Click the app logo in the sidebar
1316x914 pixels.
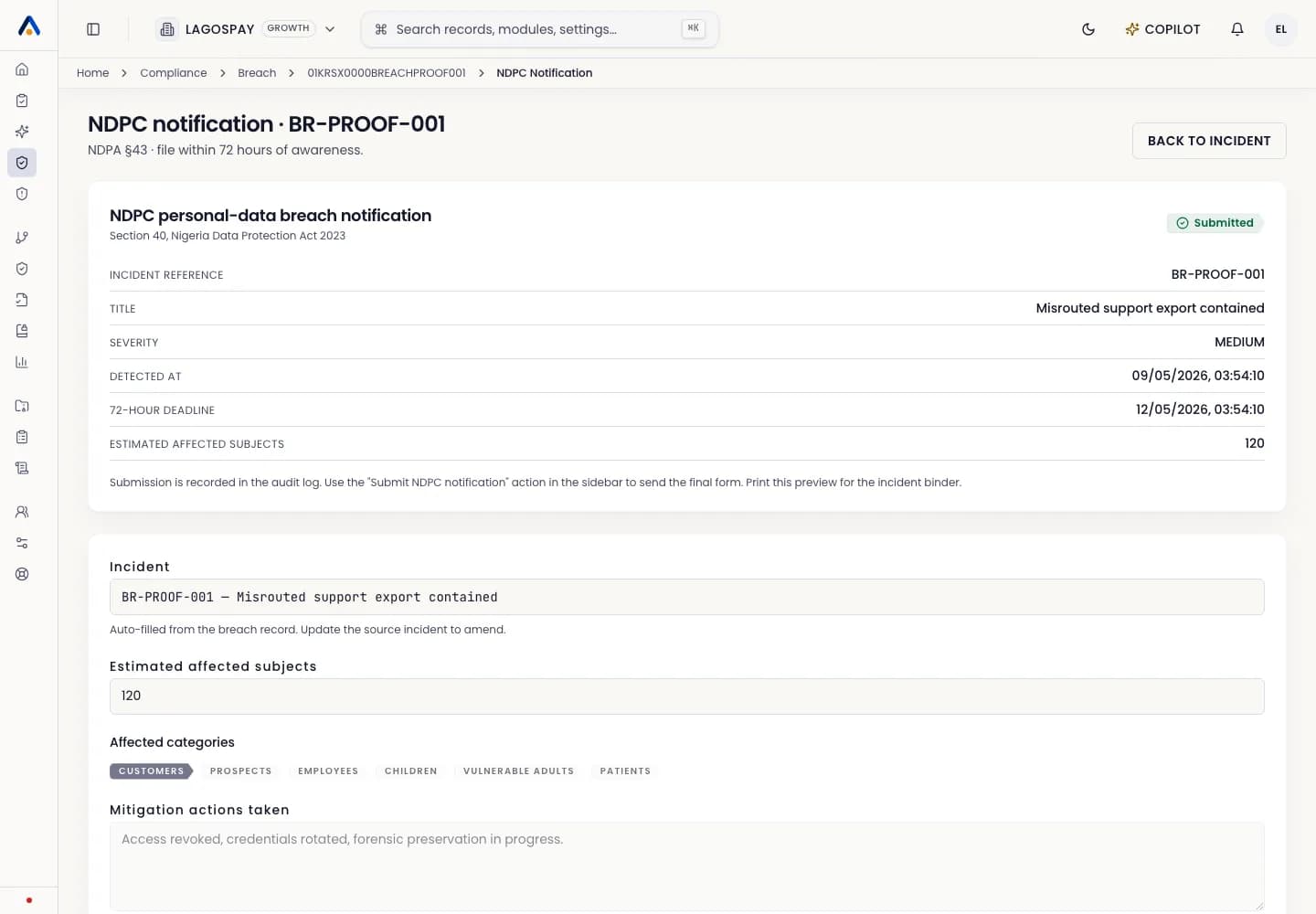[x=29, y=27]
